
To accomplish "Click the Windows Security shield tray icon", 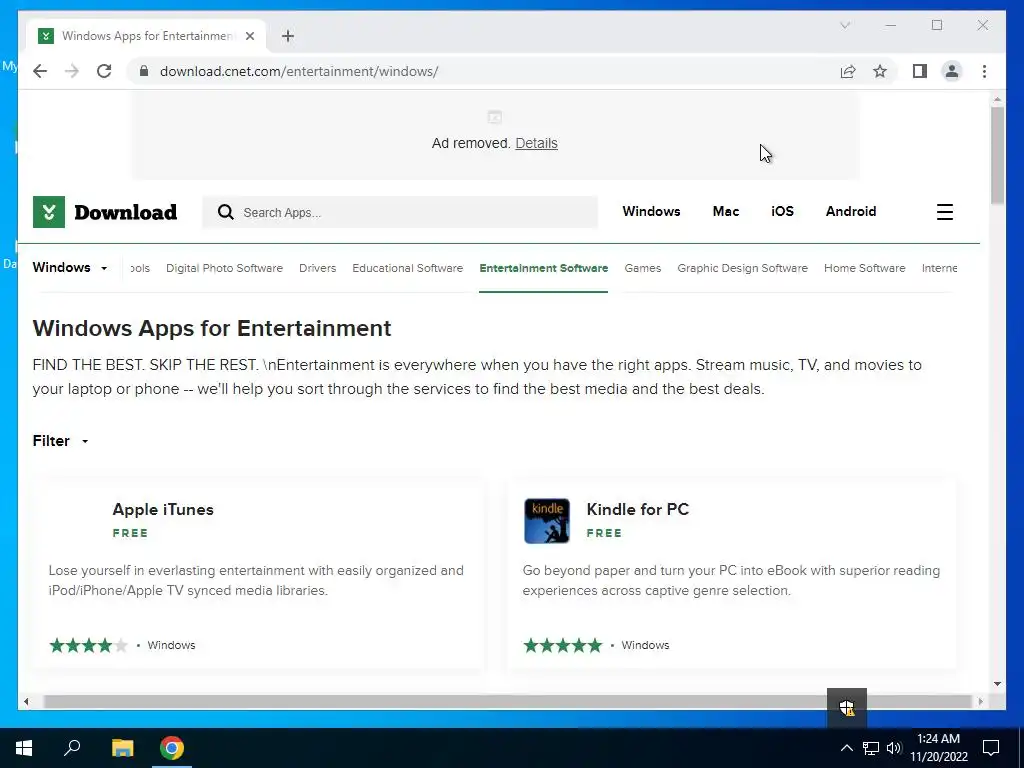I will point(847,707).
